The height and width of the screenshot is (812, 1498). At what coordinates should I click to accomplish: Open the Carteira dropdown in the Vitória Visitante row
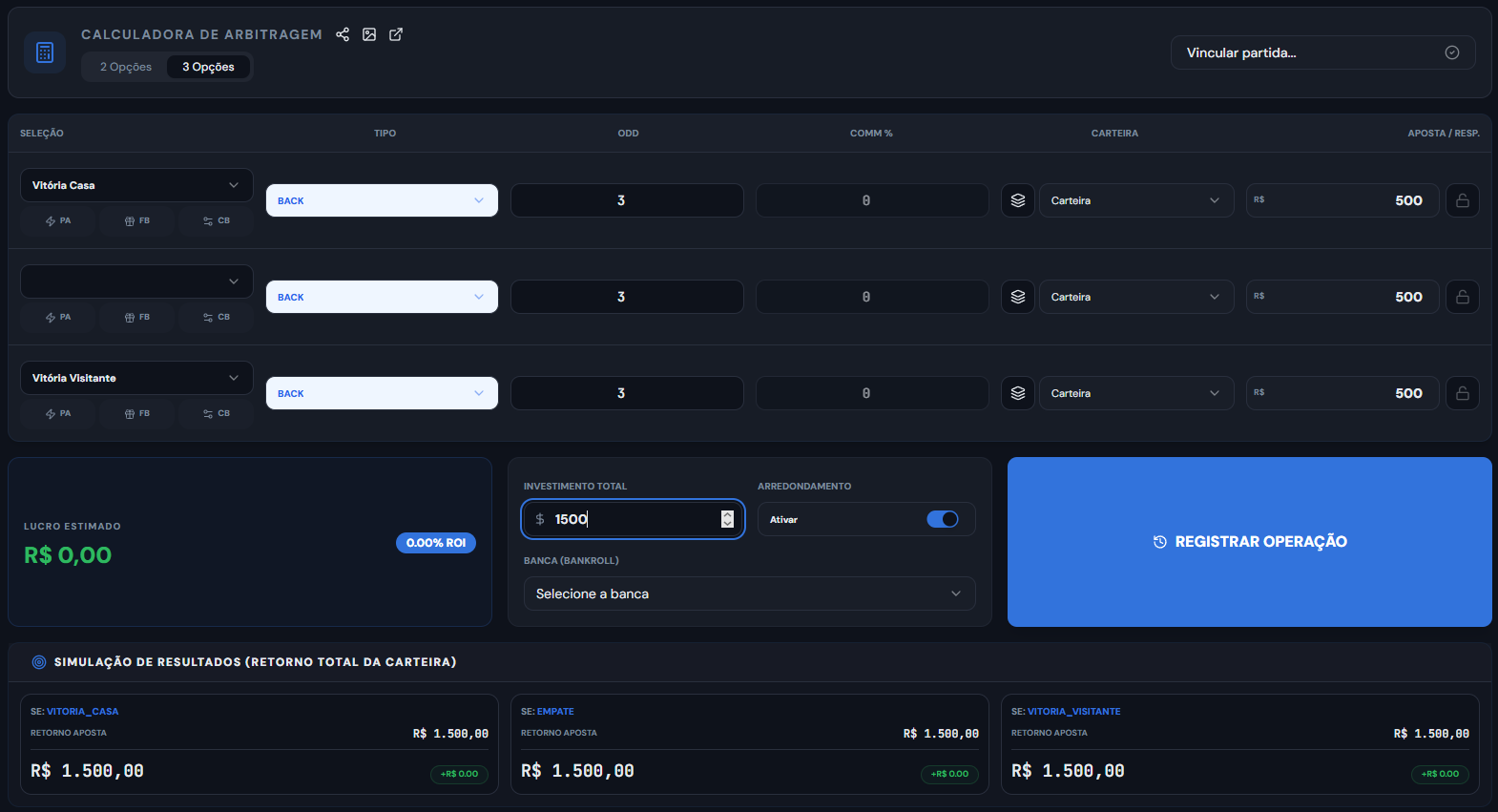pyautogui.click(x=1136, y=393)
